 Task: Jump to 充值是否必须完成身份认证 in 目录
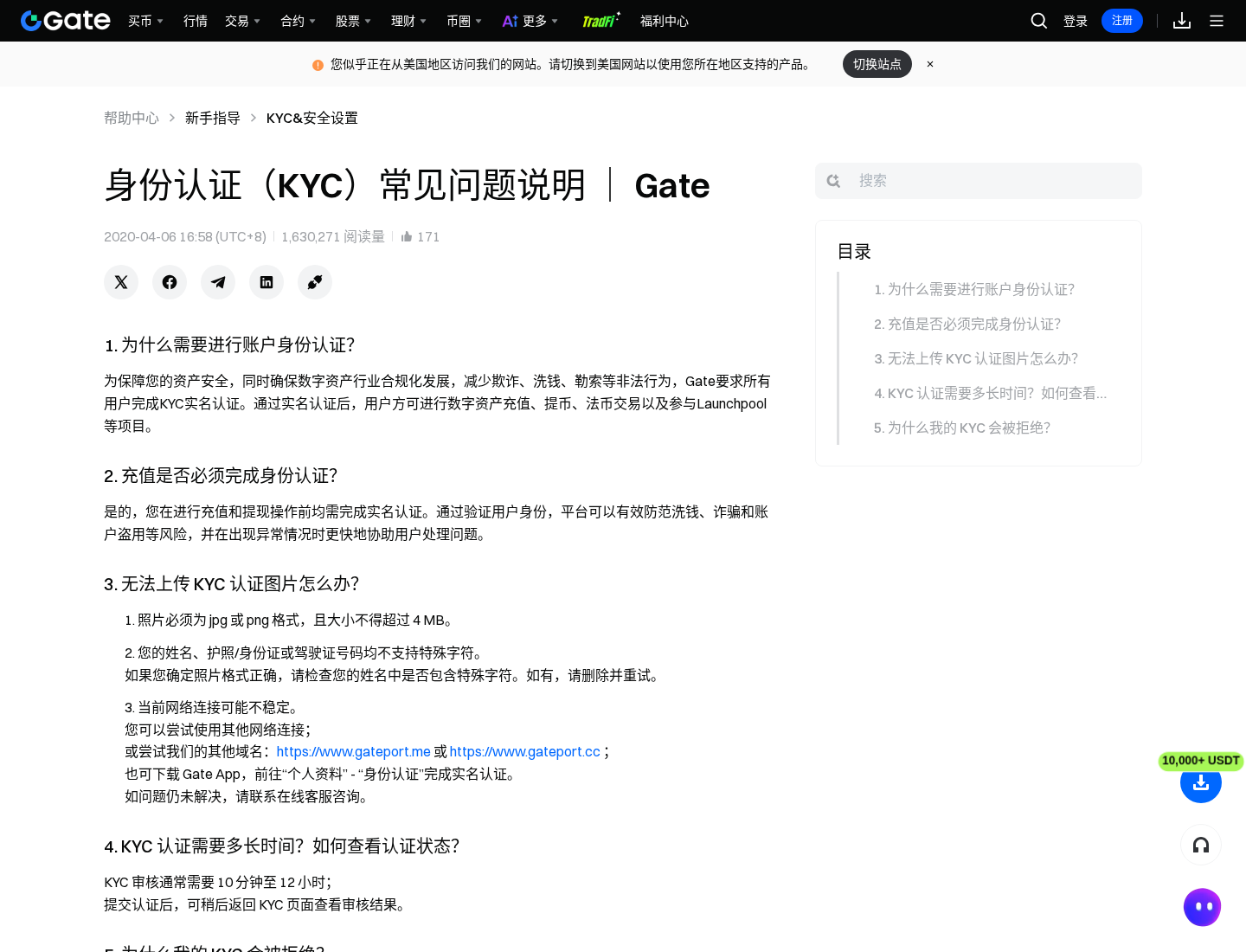click(x=967, y=324)
